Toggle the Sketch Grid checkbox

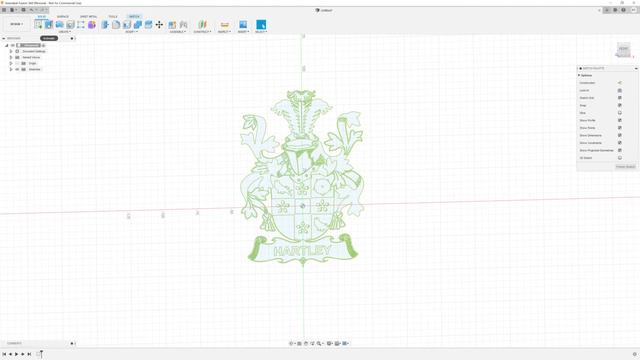(x=620, y=98)
